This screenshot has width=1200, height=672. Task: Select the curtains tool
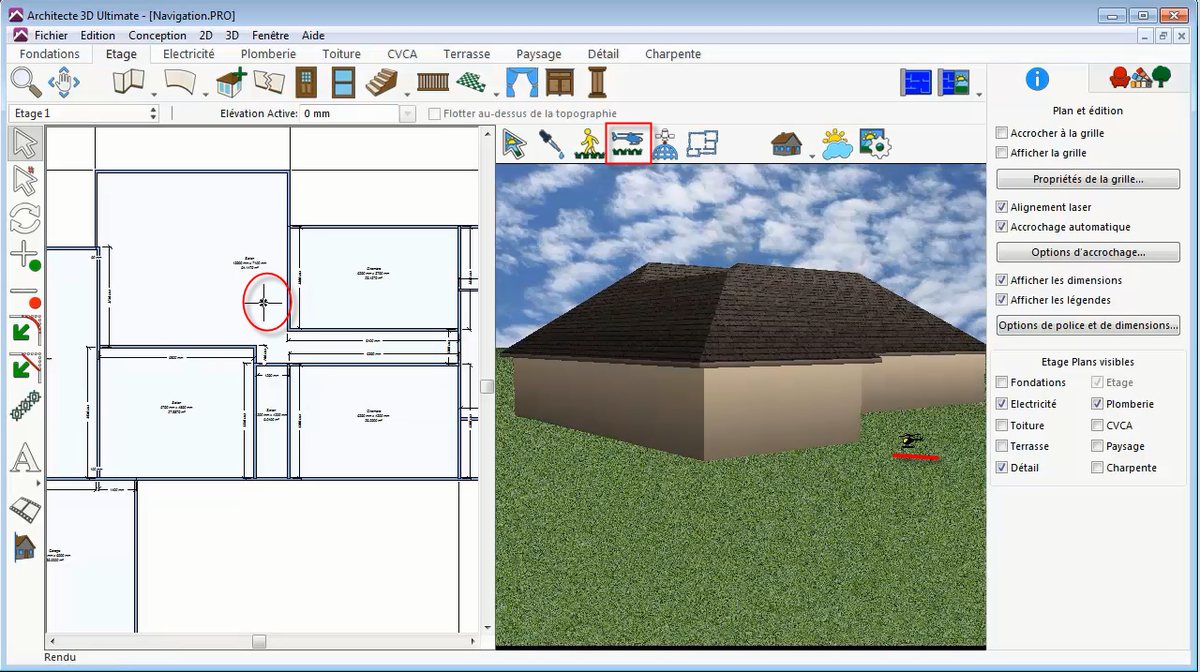522,82
